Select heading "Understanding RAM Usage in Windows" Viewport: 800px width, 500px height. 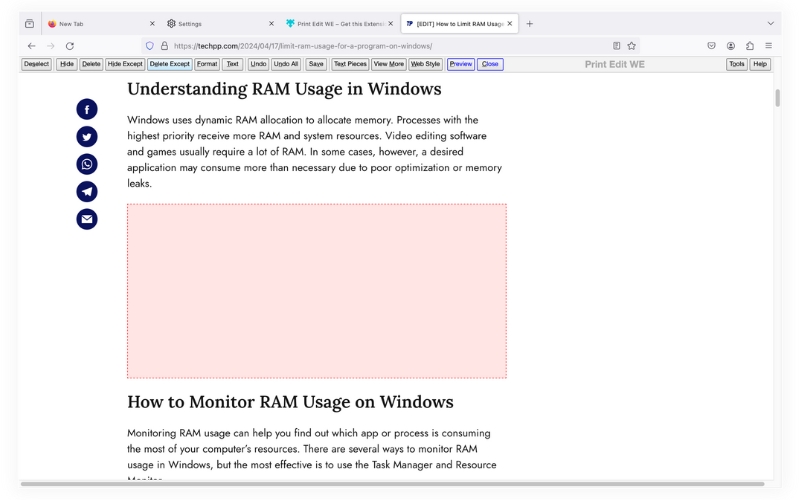pyautogui.click(x=284, y=89)
